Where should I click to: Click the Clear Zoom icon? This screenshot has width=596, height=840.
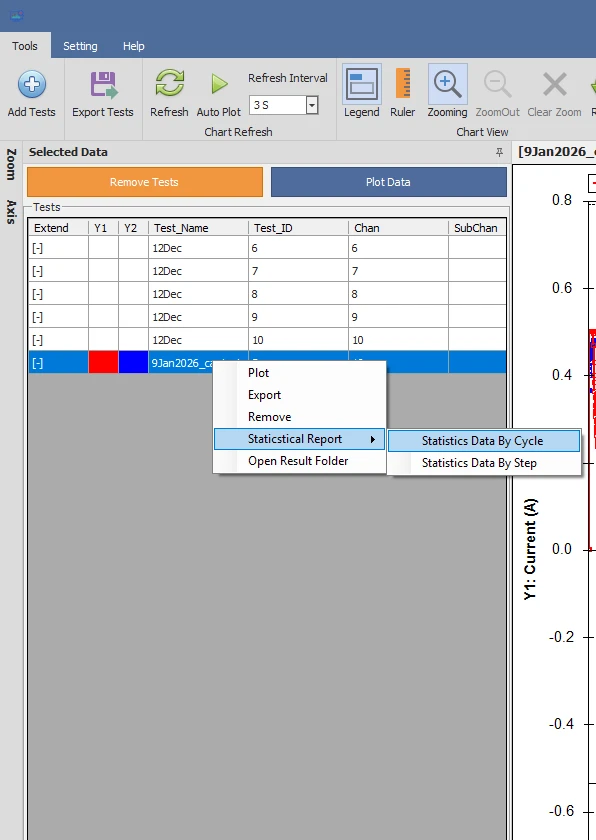tap(554, 84)
